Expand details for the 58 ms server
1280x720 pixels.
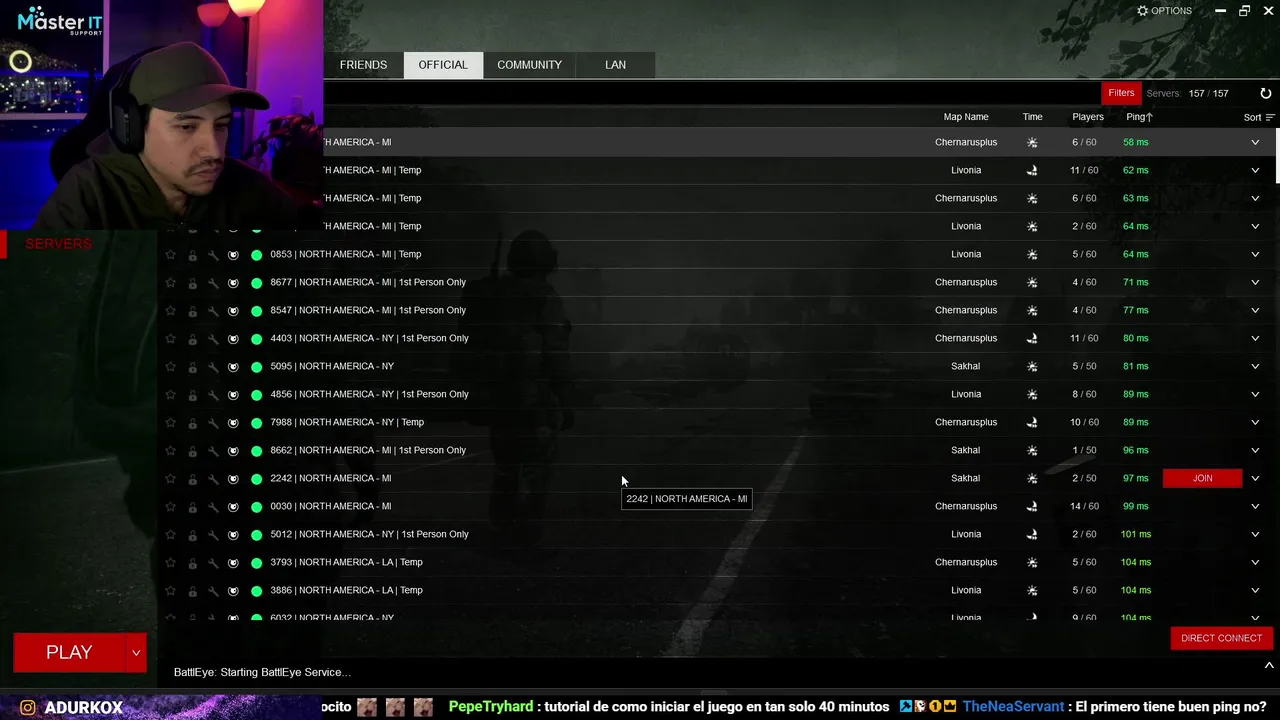1255,142
